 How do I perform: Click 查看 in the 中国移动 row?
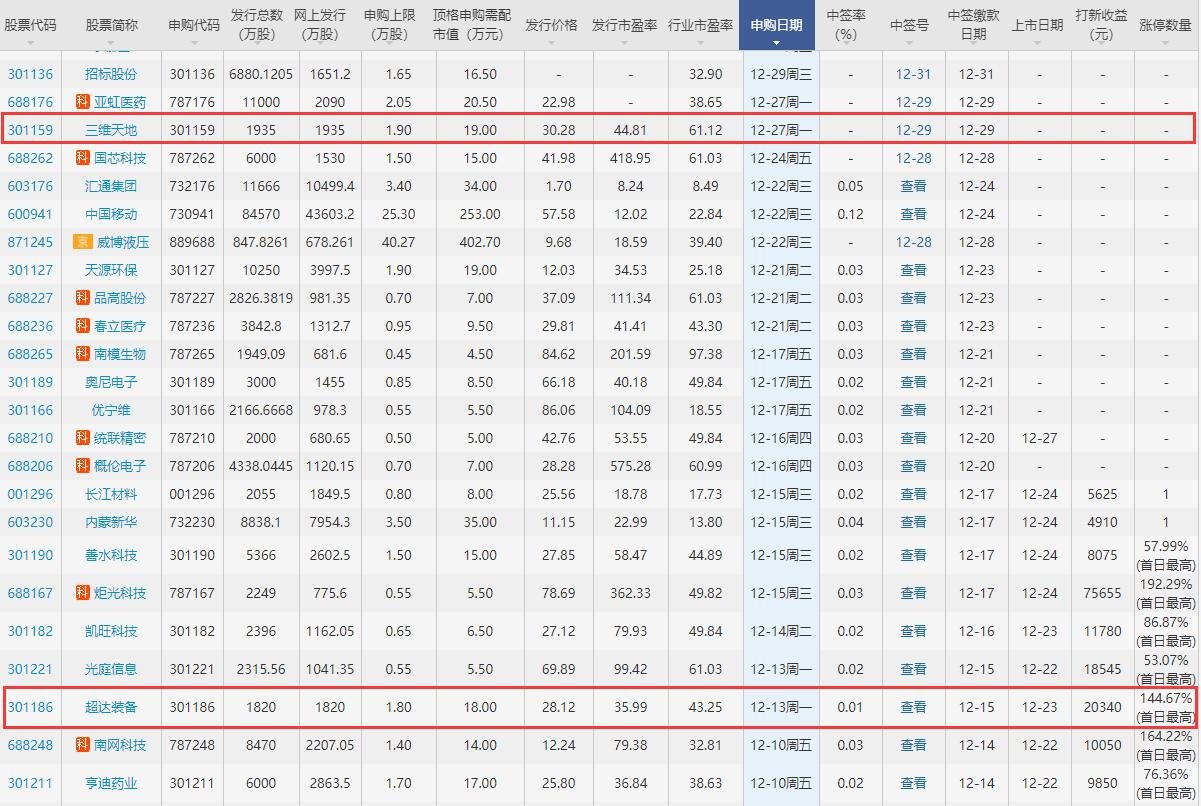pyautogui.click(x=913, y=214)
